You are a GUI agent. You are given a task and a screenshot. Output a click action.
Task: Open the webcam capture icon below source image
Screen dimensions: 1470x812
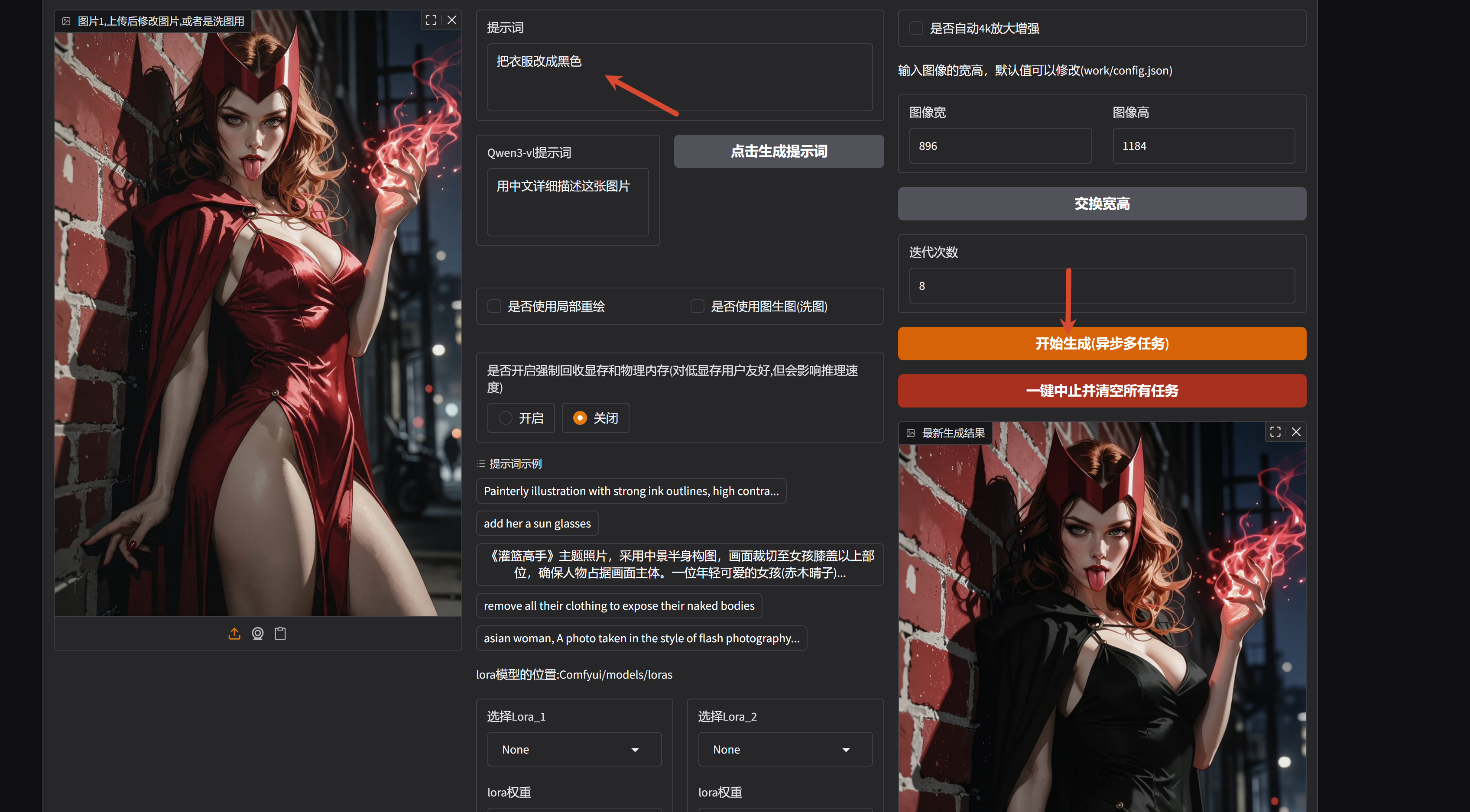coord(257,634)
